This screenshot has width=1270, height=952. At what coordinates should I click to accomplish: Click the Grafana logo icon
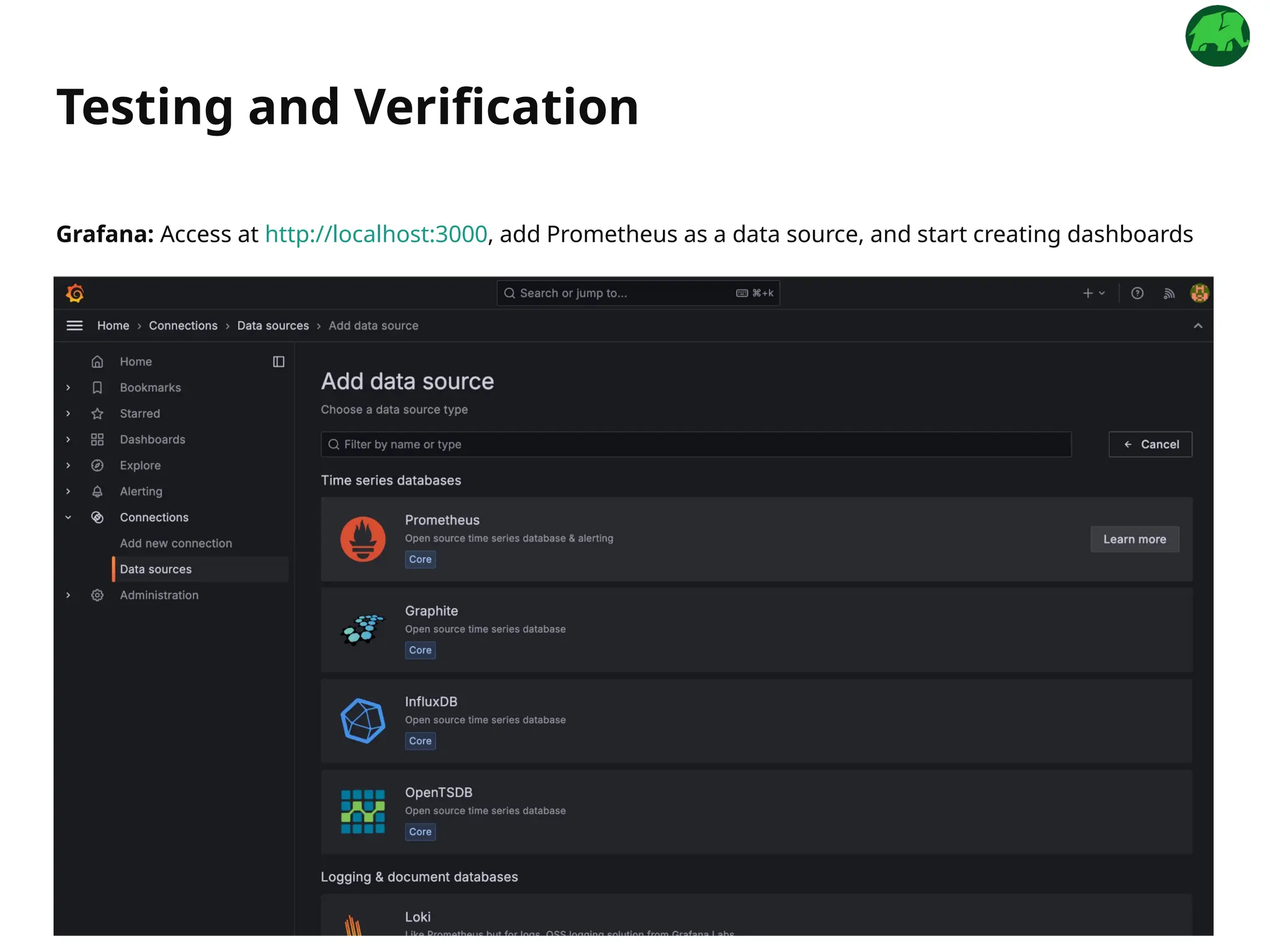click(75, 293)
